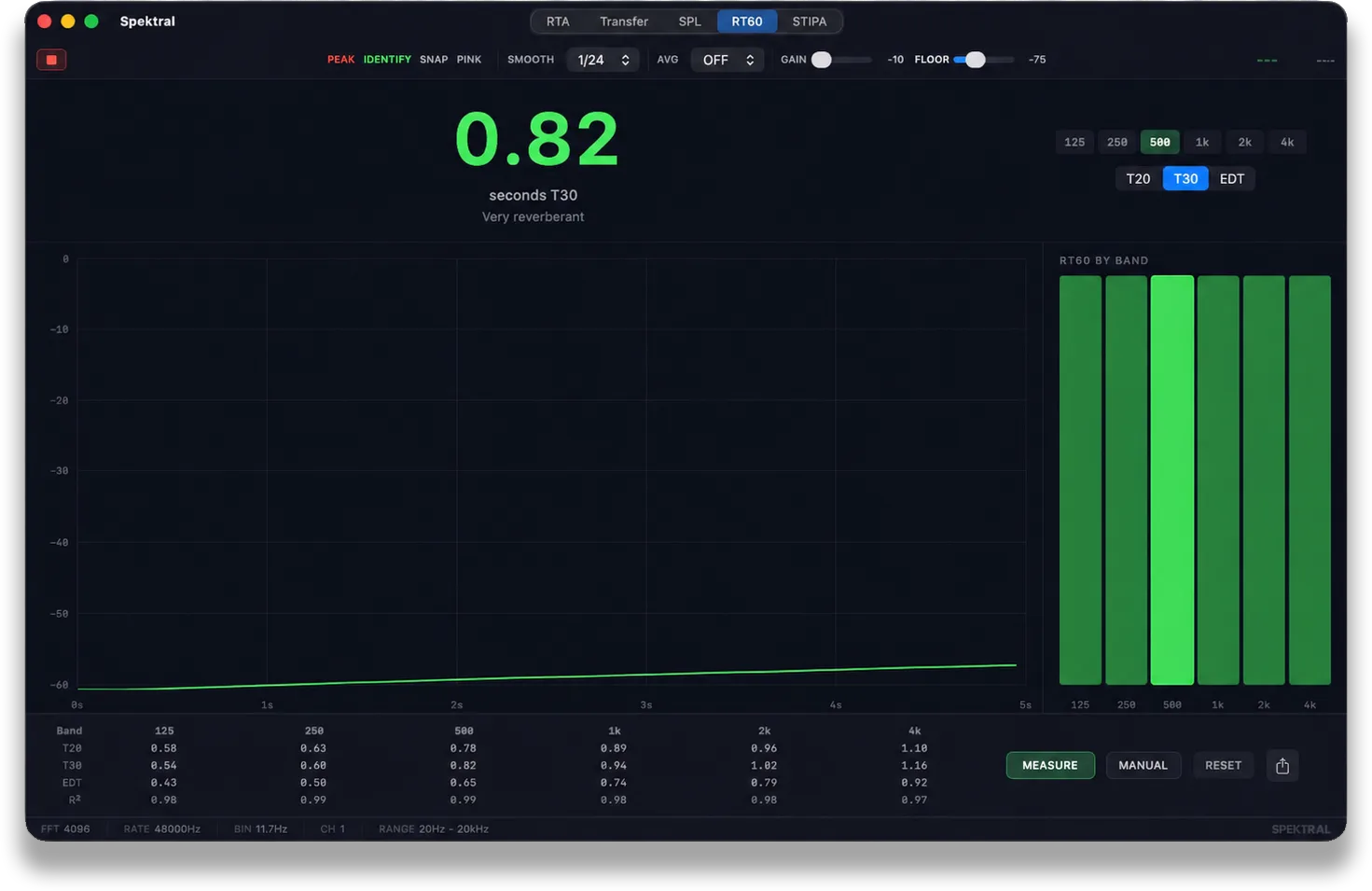Click the RATE 48000Hz status entry
1372x891 pixels.
162,829
